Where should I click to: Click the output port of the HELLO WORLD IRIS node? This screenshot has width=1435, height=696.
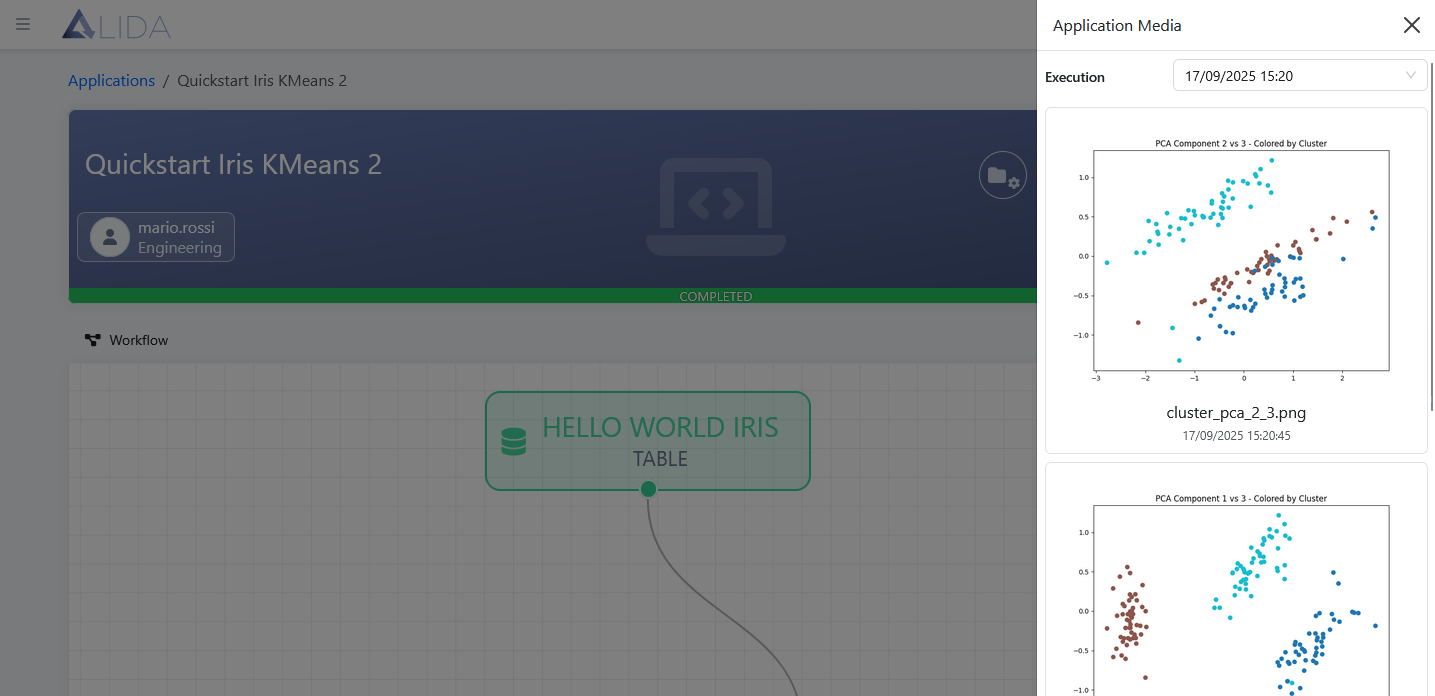click(x=648, y=489)
